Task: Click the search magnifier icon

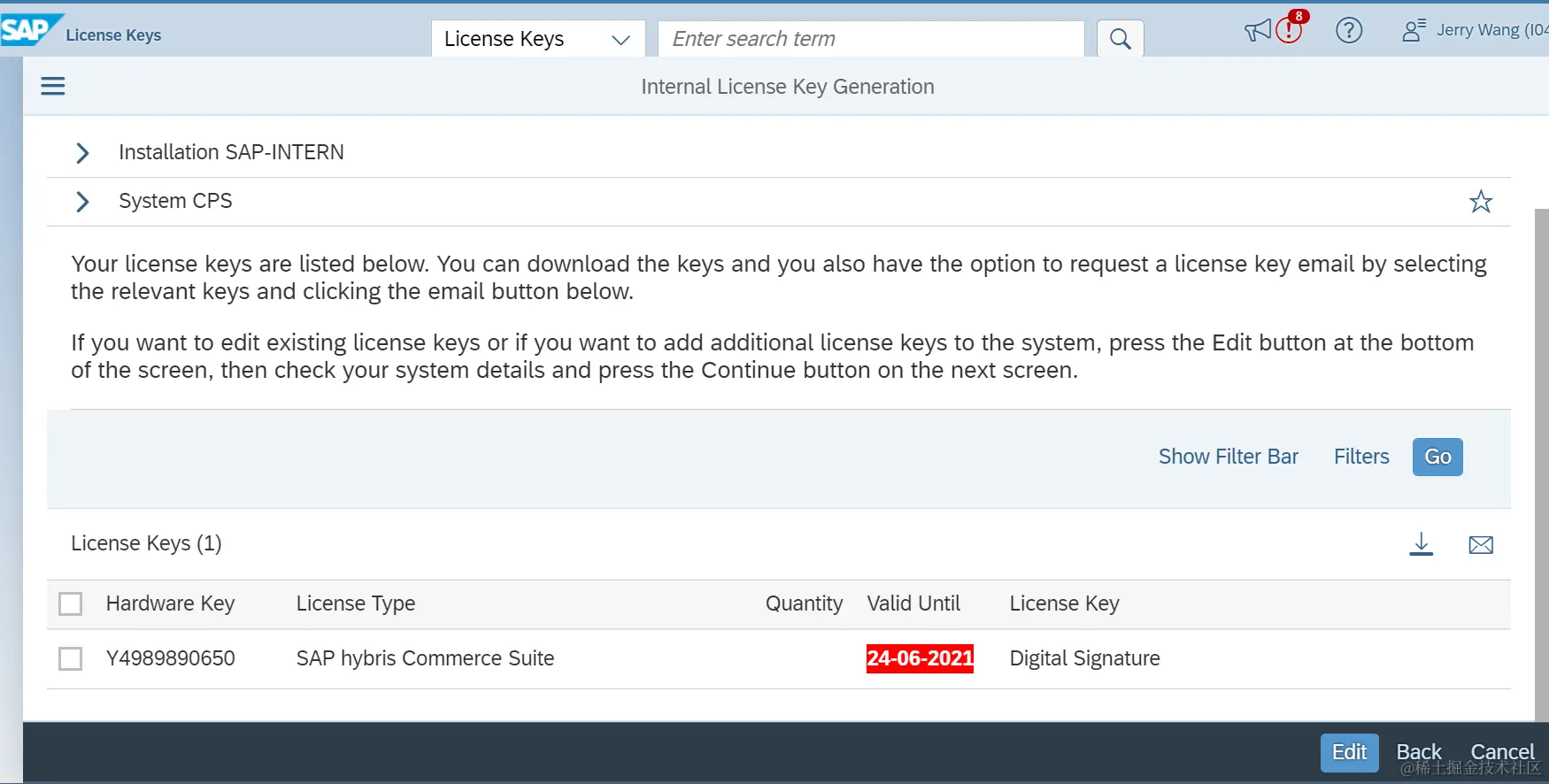Action: 1120,39
